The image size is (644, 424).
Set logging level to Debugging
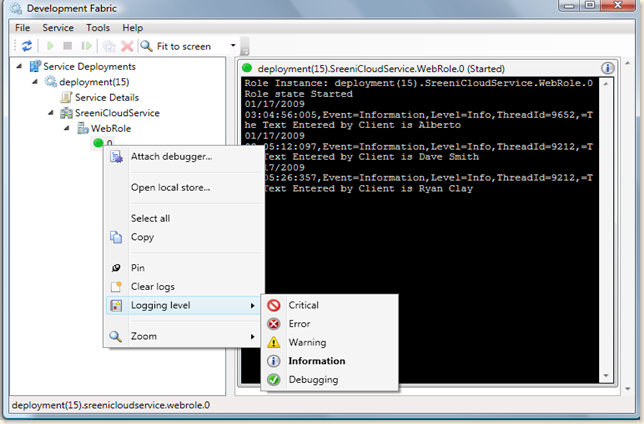pyautogui.click(x=330, y=380)
